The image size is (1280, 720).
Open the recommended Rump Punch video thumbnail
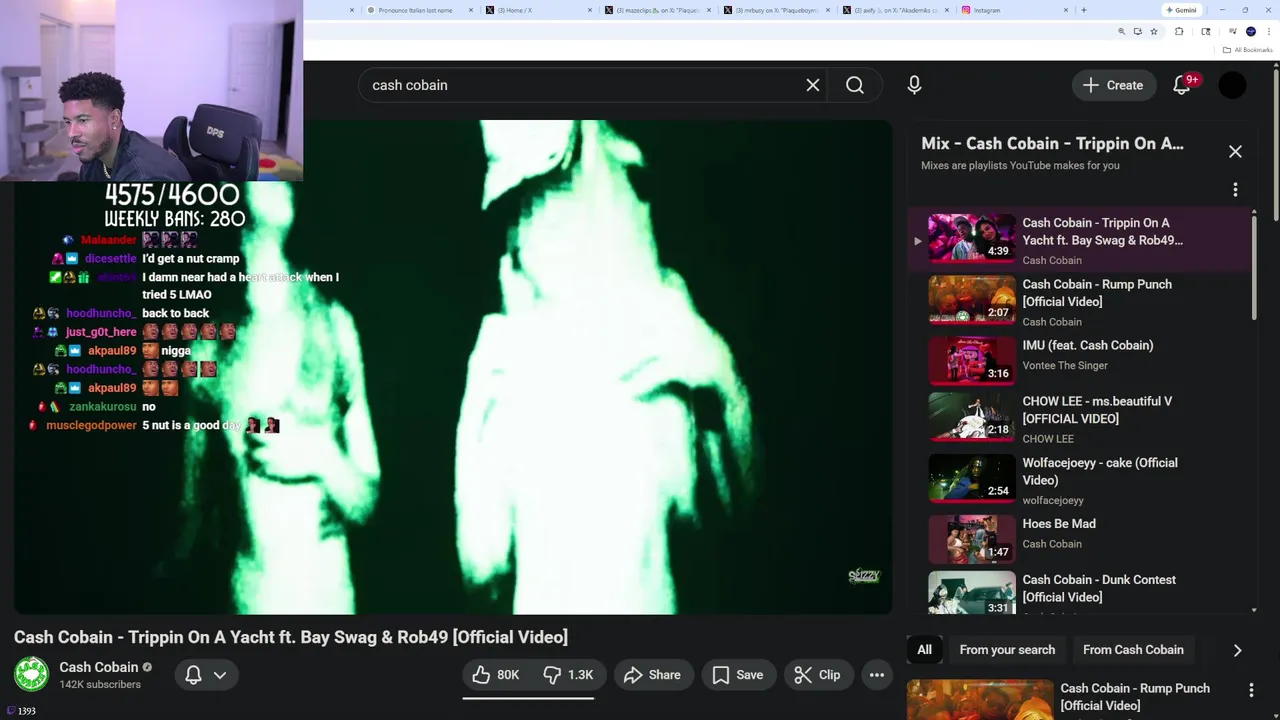point(980,700)
